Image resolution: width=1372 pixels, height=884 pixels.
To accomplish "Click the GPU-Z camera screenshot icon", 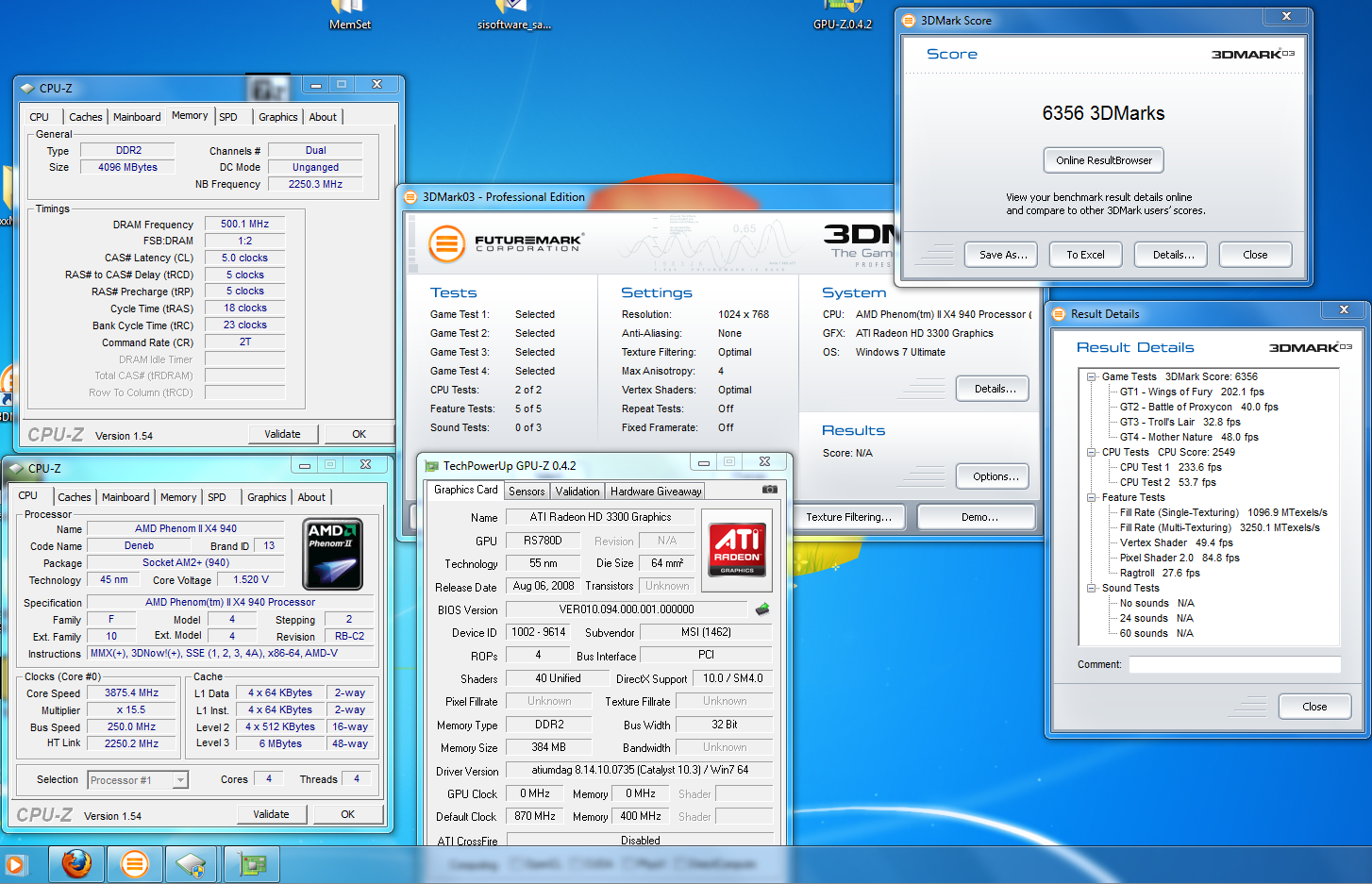I will click(769, 489).
